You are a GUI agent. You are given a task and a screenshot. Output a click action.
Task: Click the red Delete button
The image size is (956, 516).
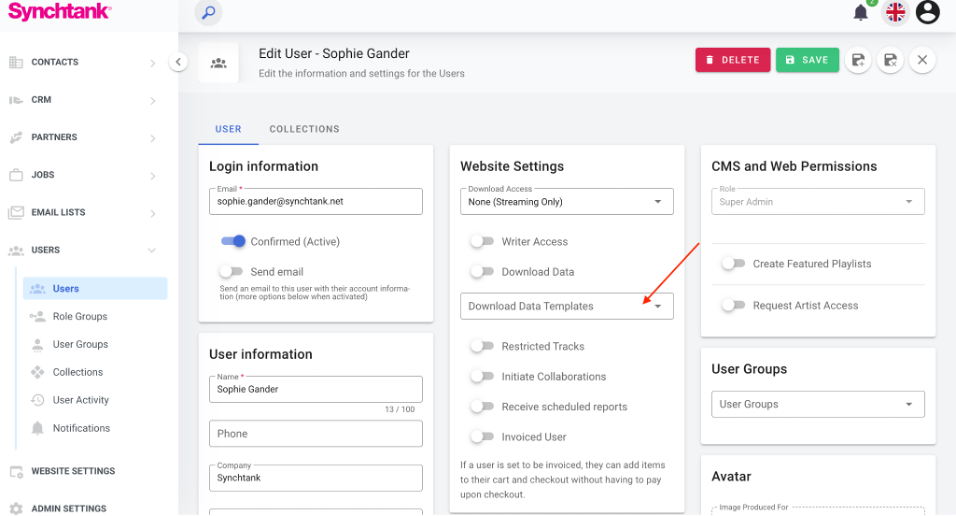(x=733, y=60)
